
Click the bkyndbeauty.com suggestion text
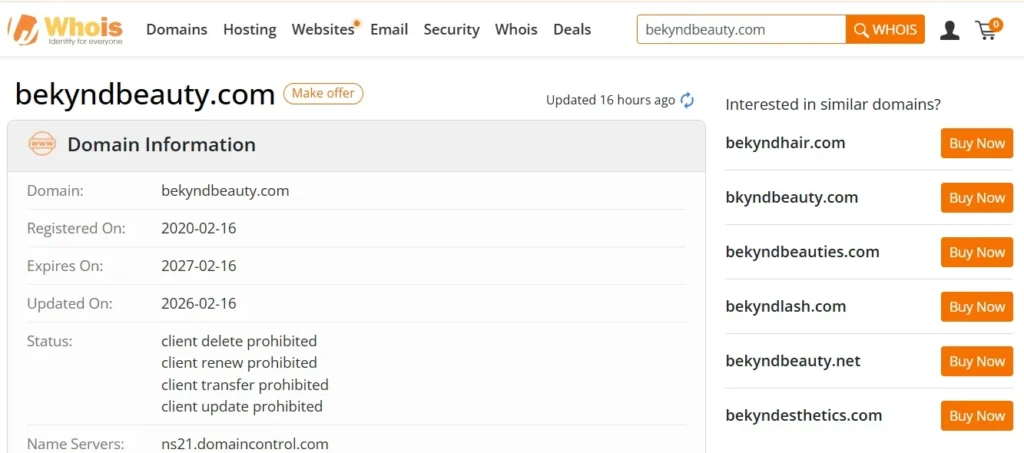coord(792,197)
